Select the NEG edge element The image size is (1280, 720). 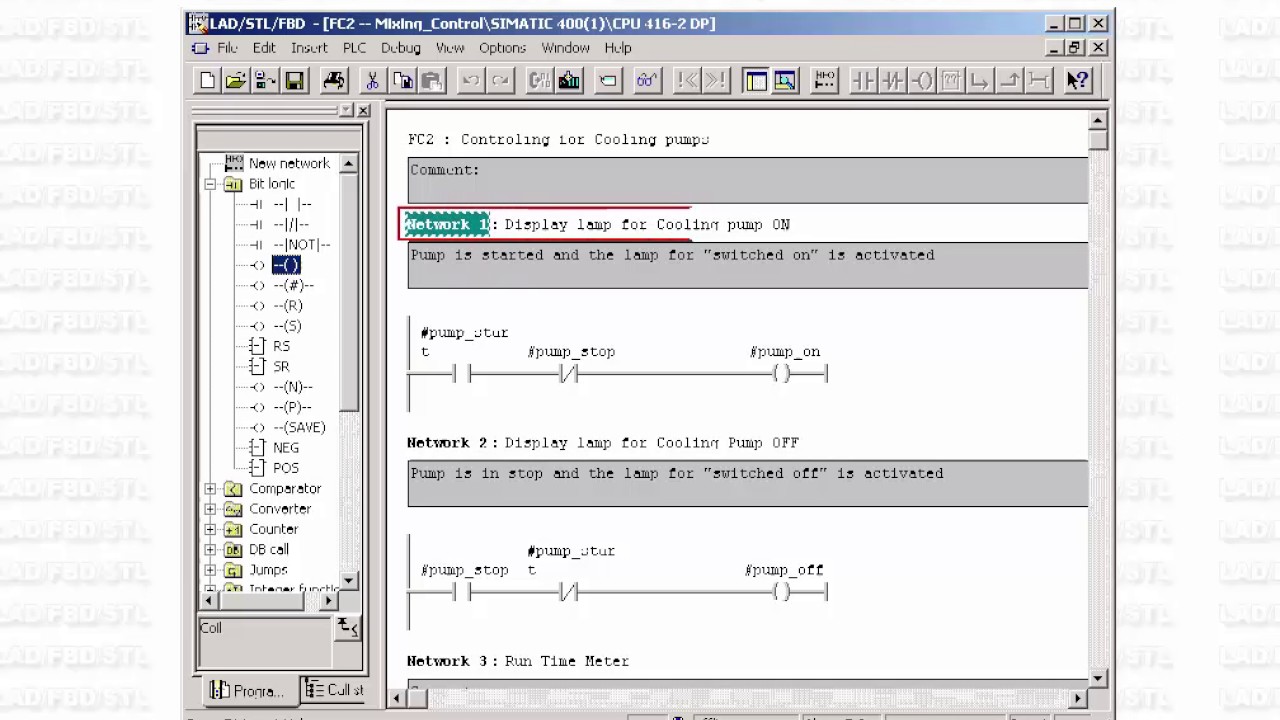coord(286,448)
